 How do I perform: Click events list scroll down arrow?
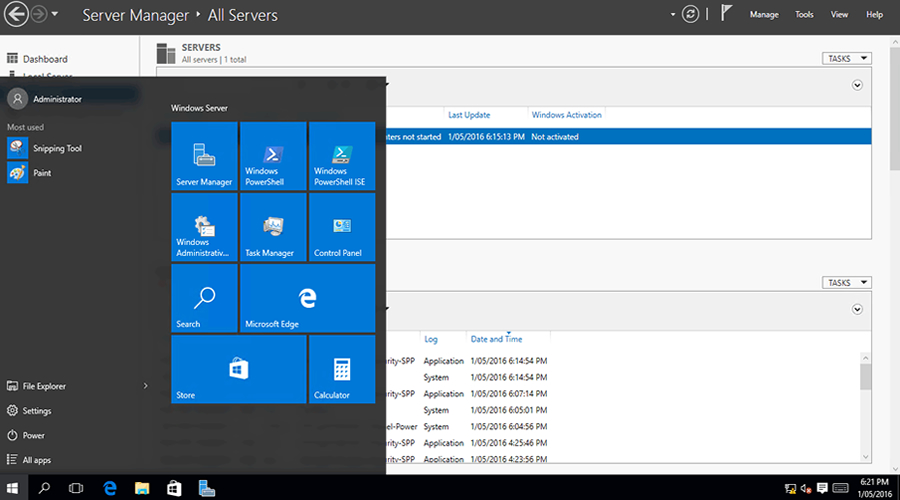click(x=866, y=457)
